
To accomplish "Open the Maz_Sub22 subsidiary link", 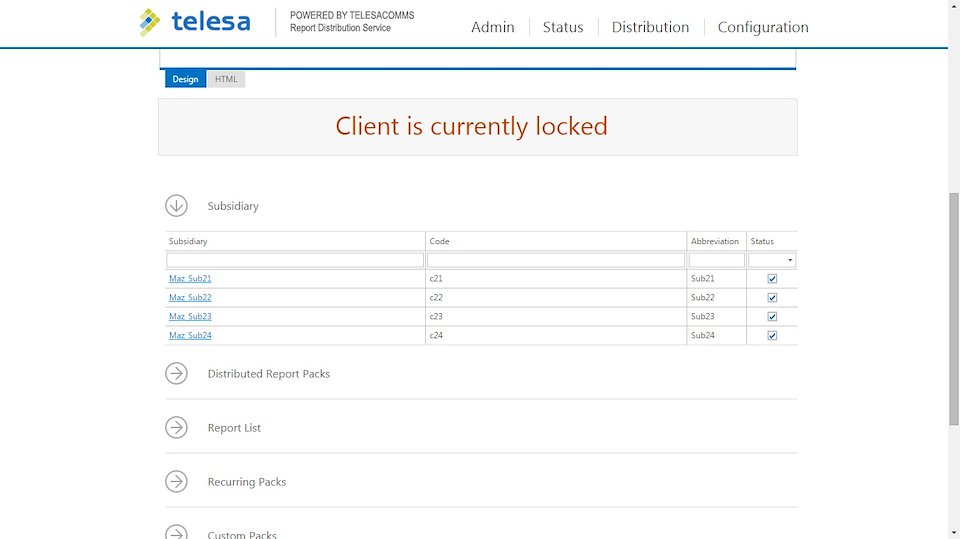I will click(190, 297).
